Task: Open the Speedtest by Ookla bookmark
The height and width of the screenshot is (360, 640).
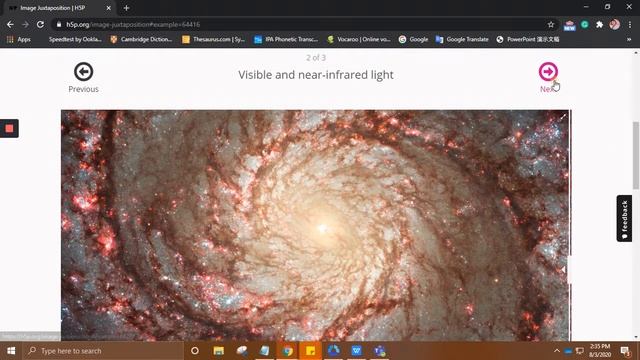Action: (74, 39)
